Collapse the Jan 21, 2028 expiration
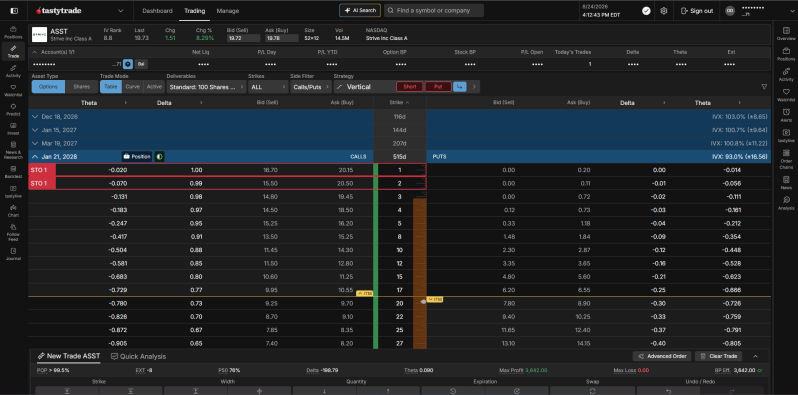The height and width of the screenshot is (395, 798). coord(35,157)
